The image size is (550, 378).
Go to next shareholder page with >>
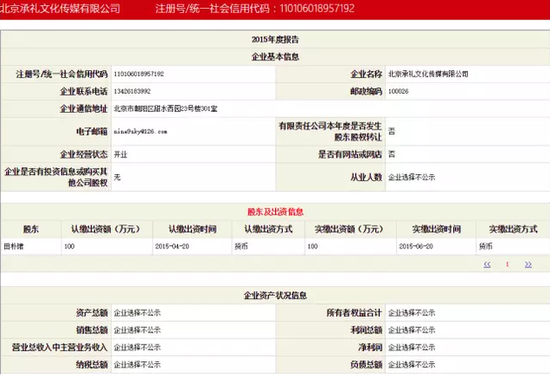(x=528, y=264)
